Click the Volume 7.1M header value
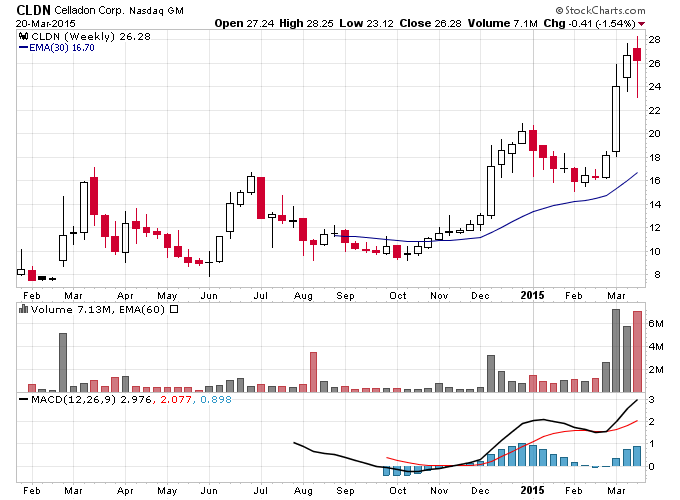The width and height of the screenshot is (680, 500). [503, 23]
